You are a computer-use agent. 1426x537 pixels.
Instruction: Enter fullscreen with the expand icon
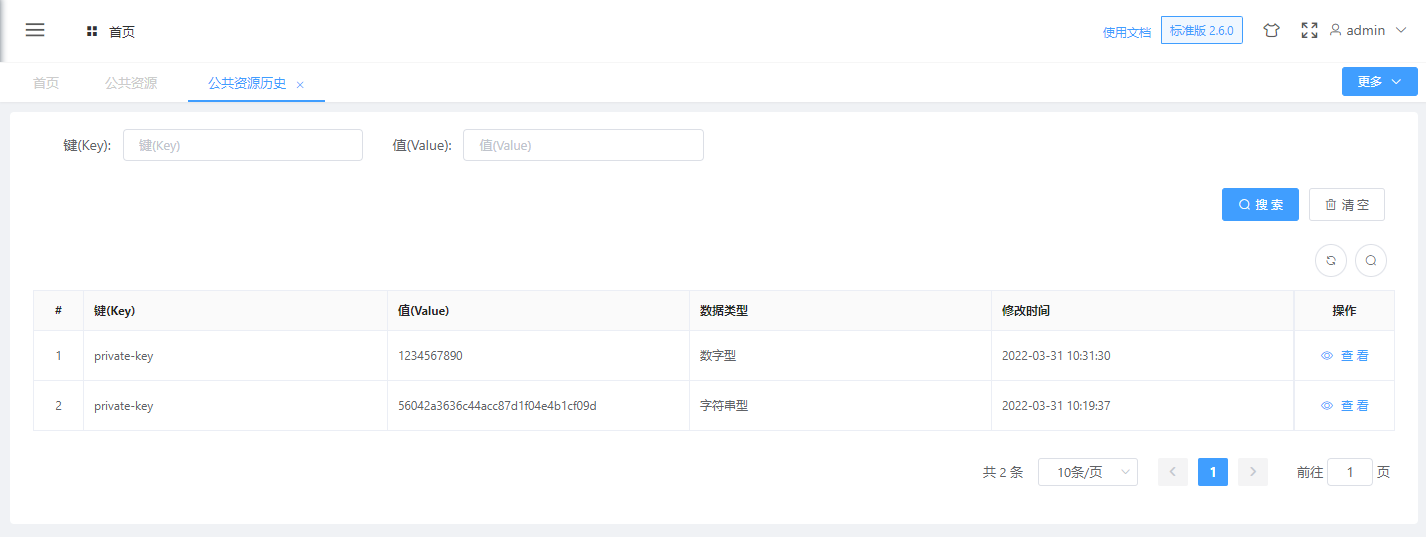1309,30
